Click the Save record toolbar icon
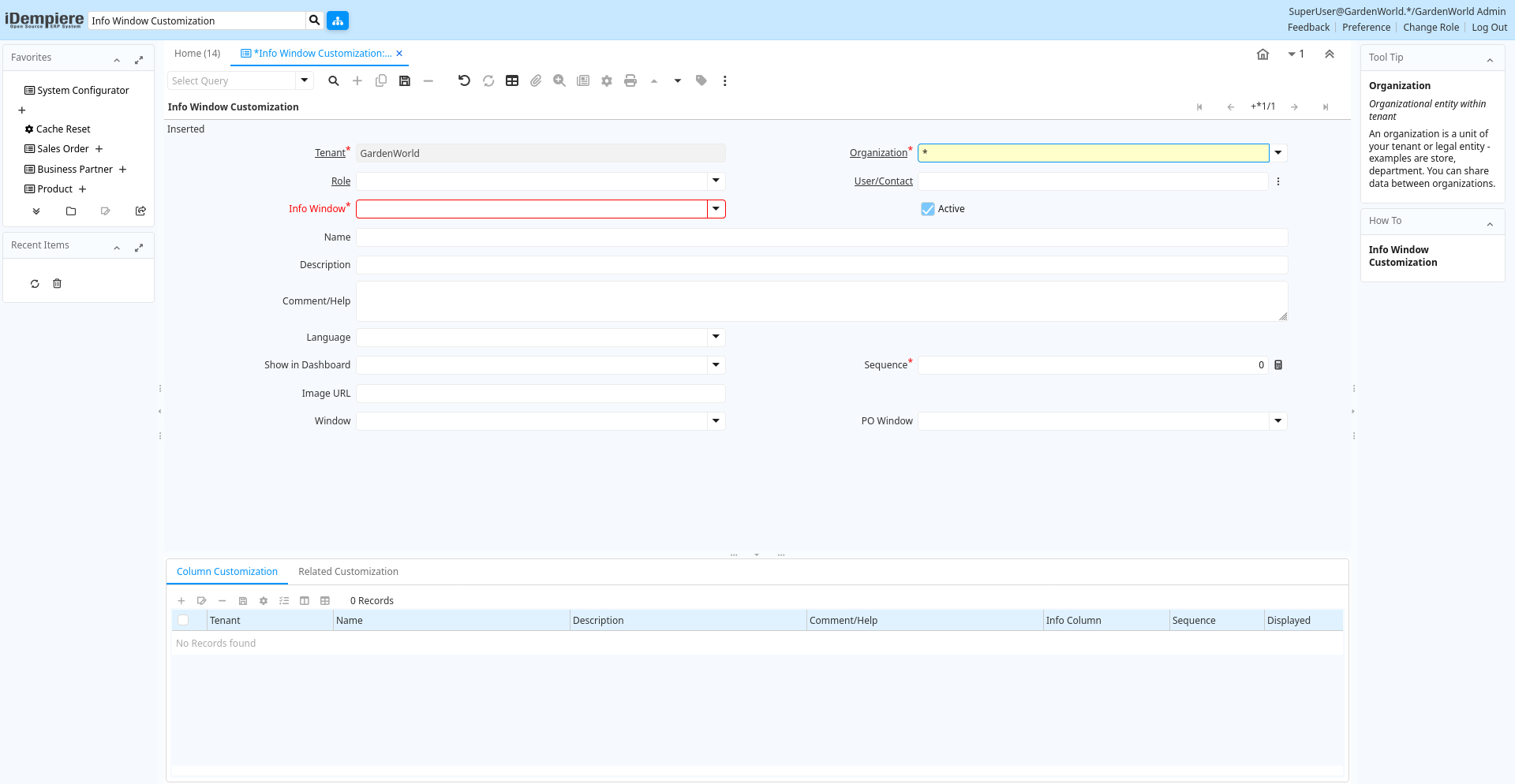 tap(405, 80)
